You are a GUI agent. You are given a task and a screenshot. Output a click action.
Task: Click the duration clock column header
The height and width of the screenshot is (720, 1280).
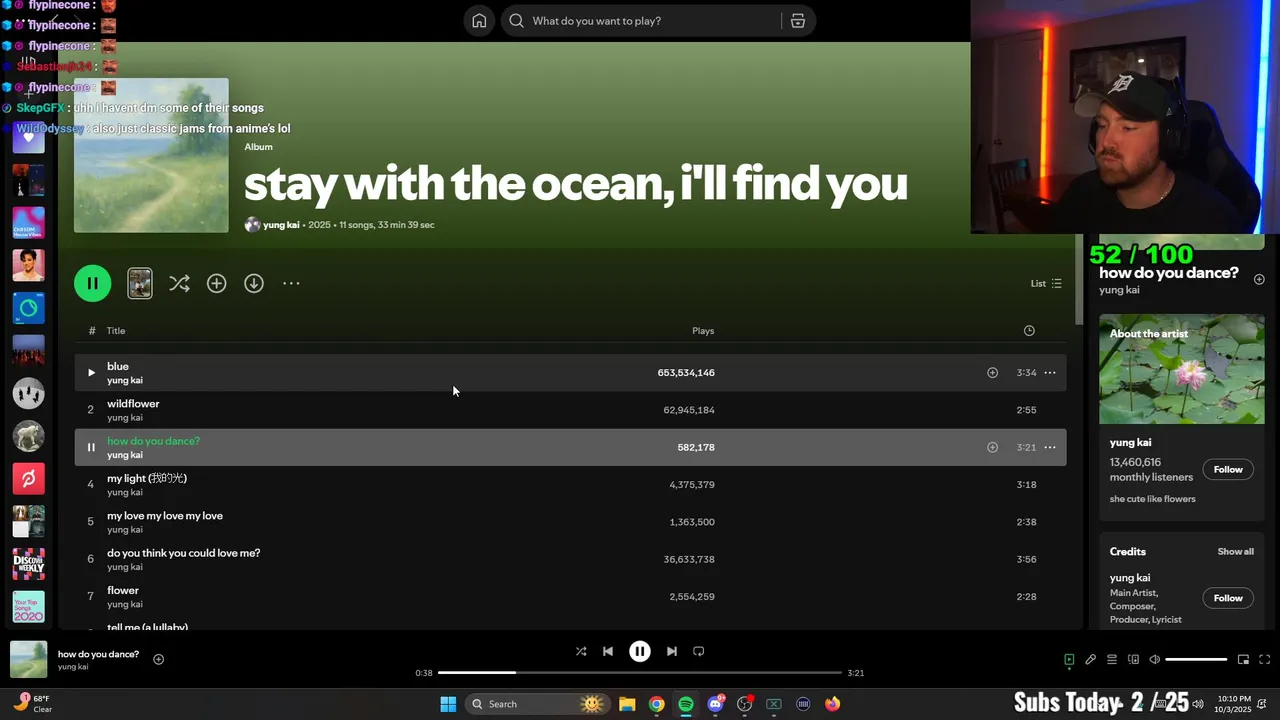click(x=1029, y=331)
